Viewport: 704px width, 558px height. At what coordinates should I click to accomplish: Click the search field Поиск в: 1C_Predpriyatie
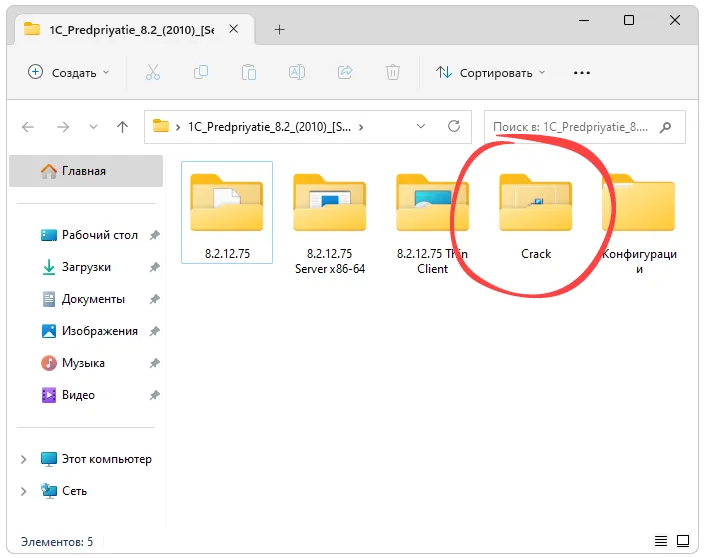click(585, 127)
